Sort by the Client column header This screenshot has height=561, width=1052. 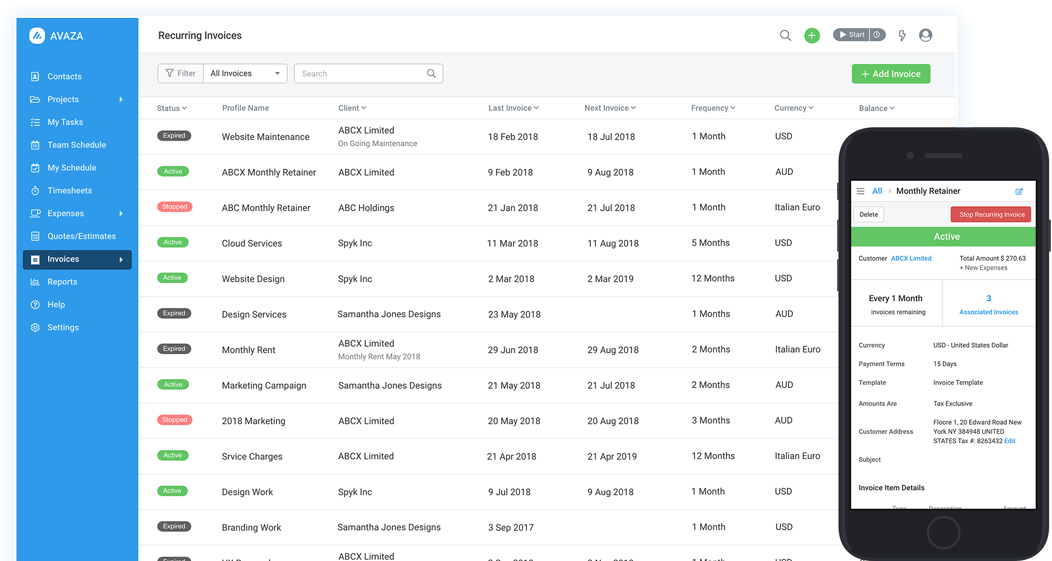352,108
